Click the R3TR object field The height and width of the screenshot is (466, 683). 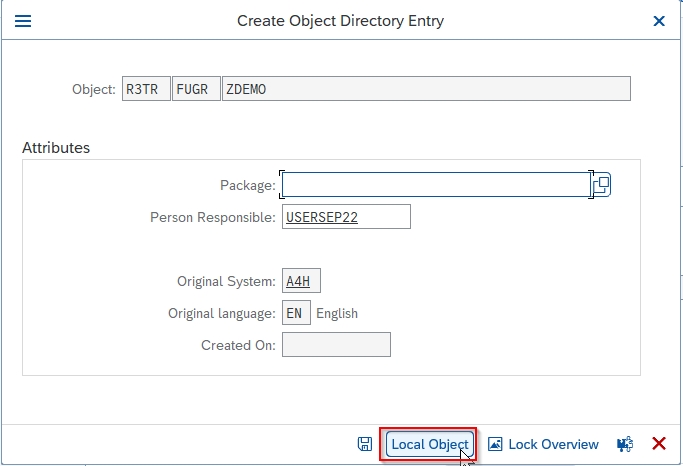coord(146,89)
